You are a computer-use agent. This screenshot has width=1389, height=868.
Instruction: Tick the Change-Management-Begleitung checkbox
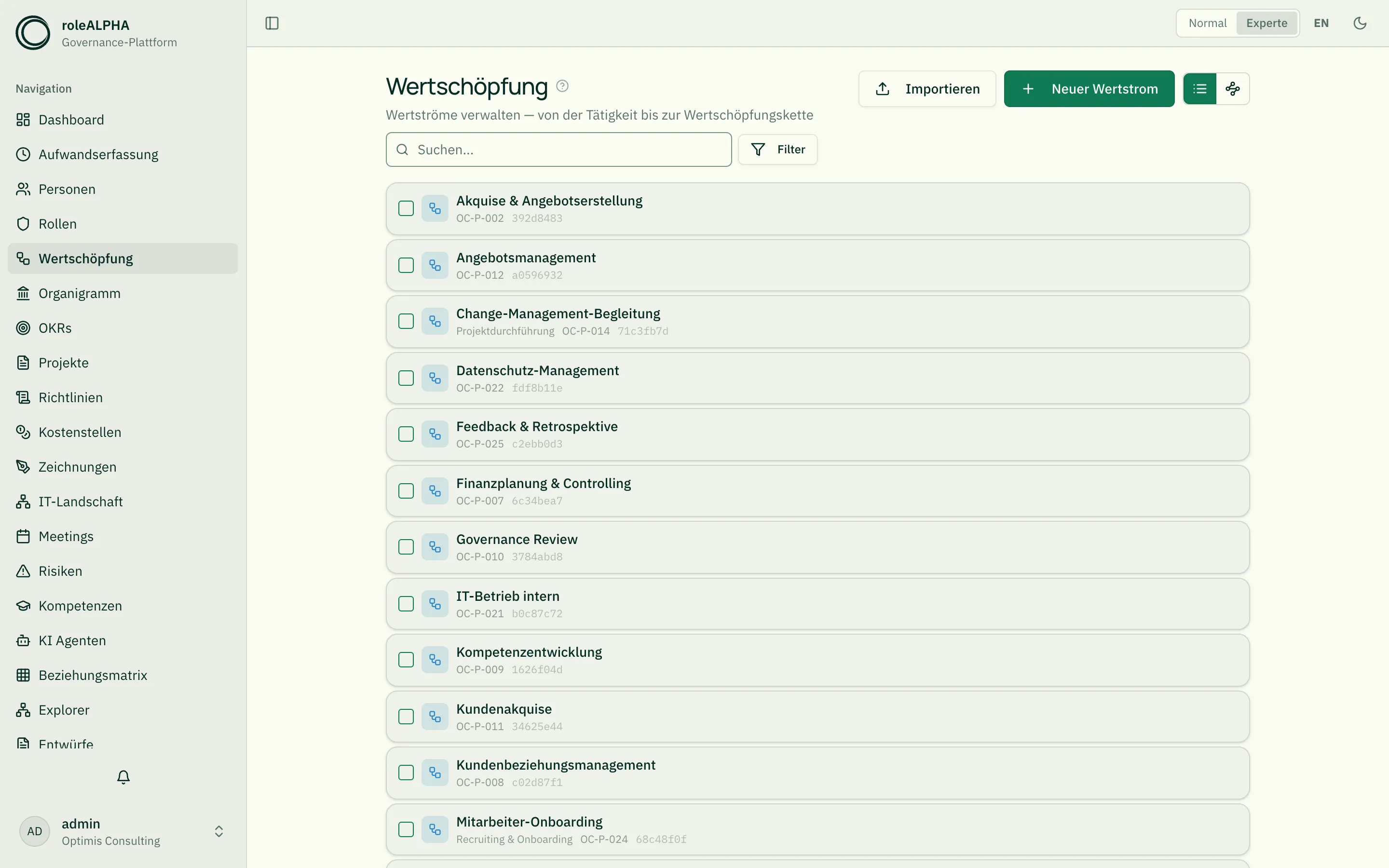[x=407, y=321]
